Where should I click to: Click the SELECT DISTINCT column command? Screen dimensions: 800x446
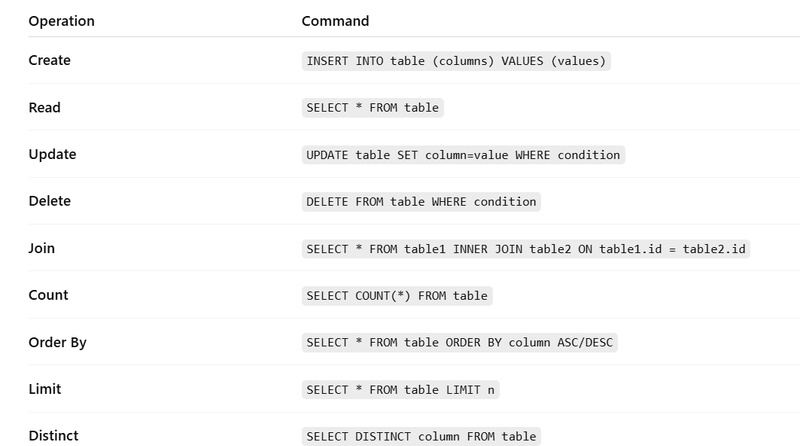pos(421,436)
